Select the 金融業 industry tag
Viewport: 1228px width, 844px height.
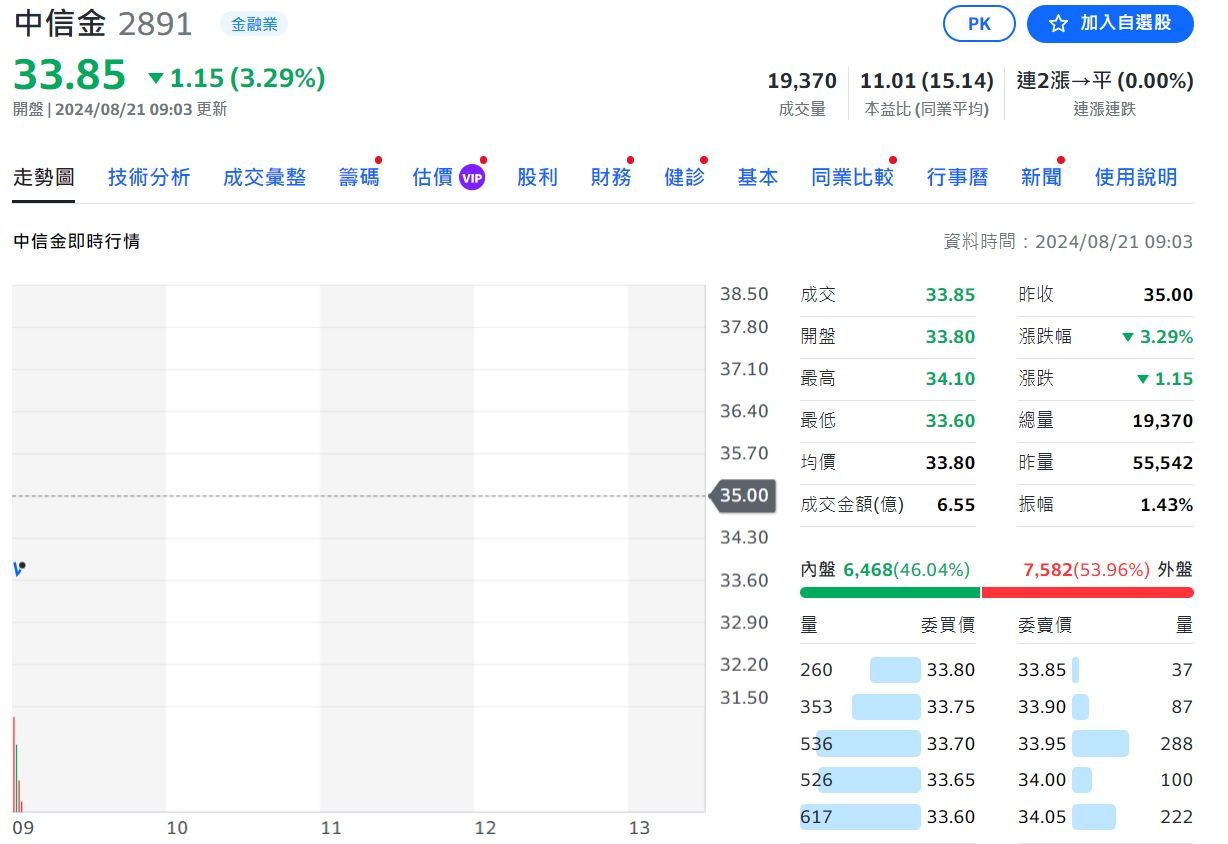click(x=254, y=24)
